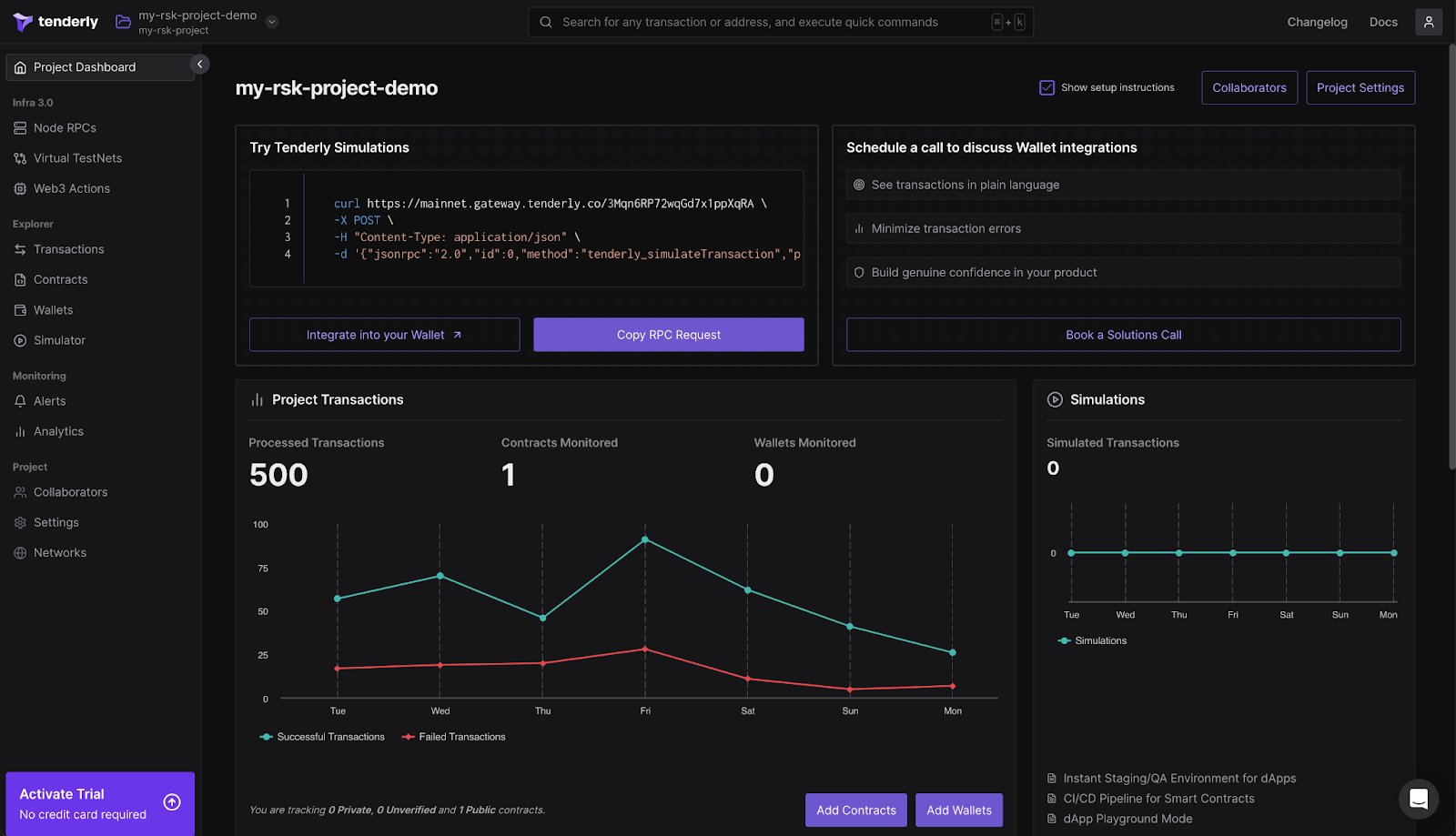1456x836 pixels.
Task: Click the search bar for transactions
Action: pyautogui.click(x=780, y=21)
